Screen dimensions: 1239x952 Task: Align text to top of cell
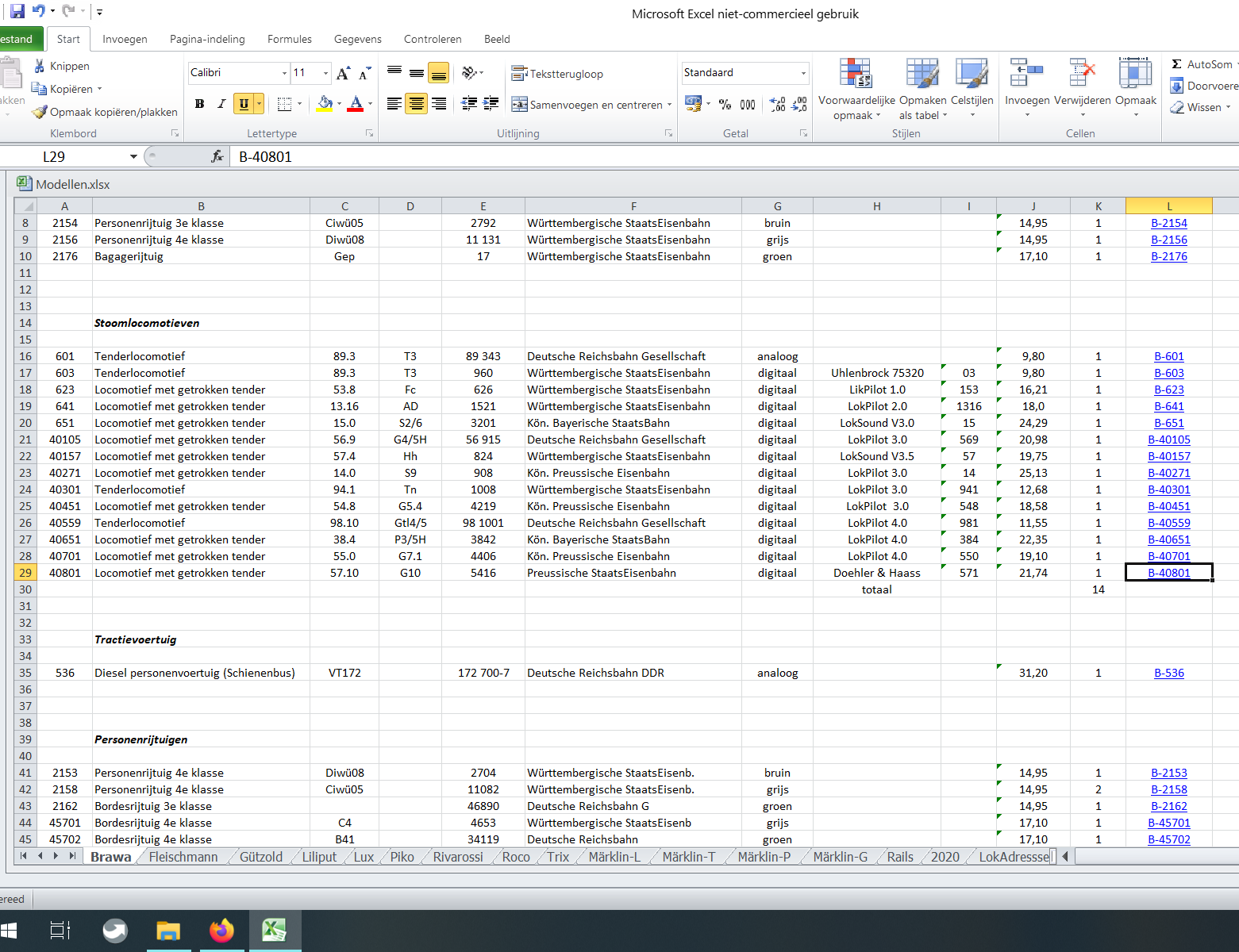(x=394, y=73)
